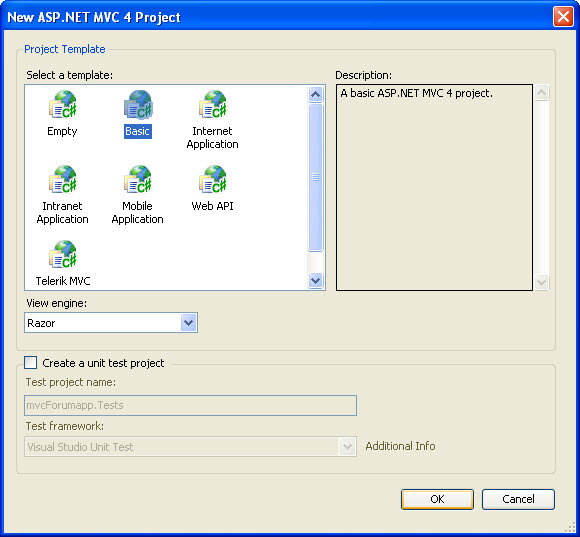Expand the disabled Test framework dropdown arrow
The width and height of the screenshot is (580, 537).
click(x=347, y=447)
